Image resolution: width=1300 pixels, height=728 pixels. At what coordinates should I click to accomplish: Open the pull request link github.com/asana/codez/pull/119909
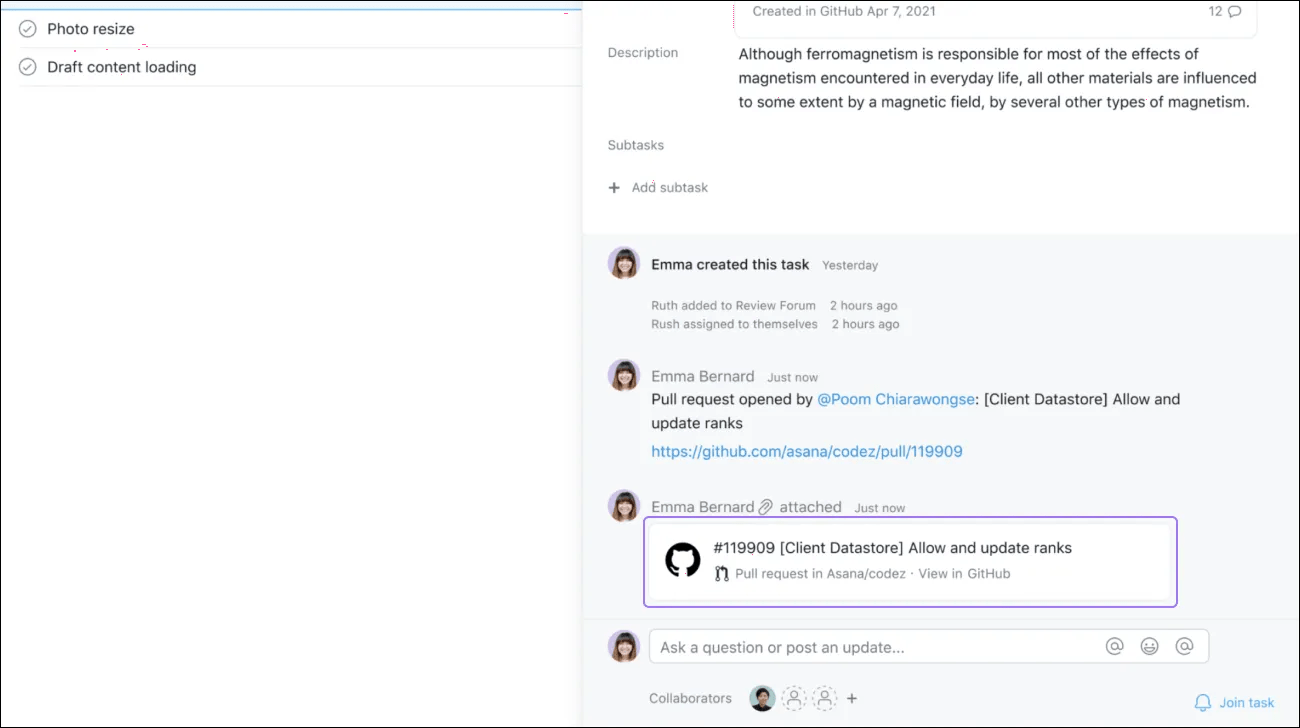point(806,451)
